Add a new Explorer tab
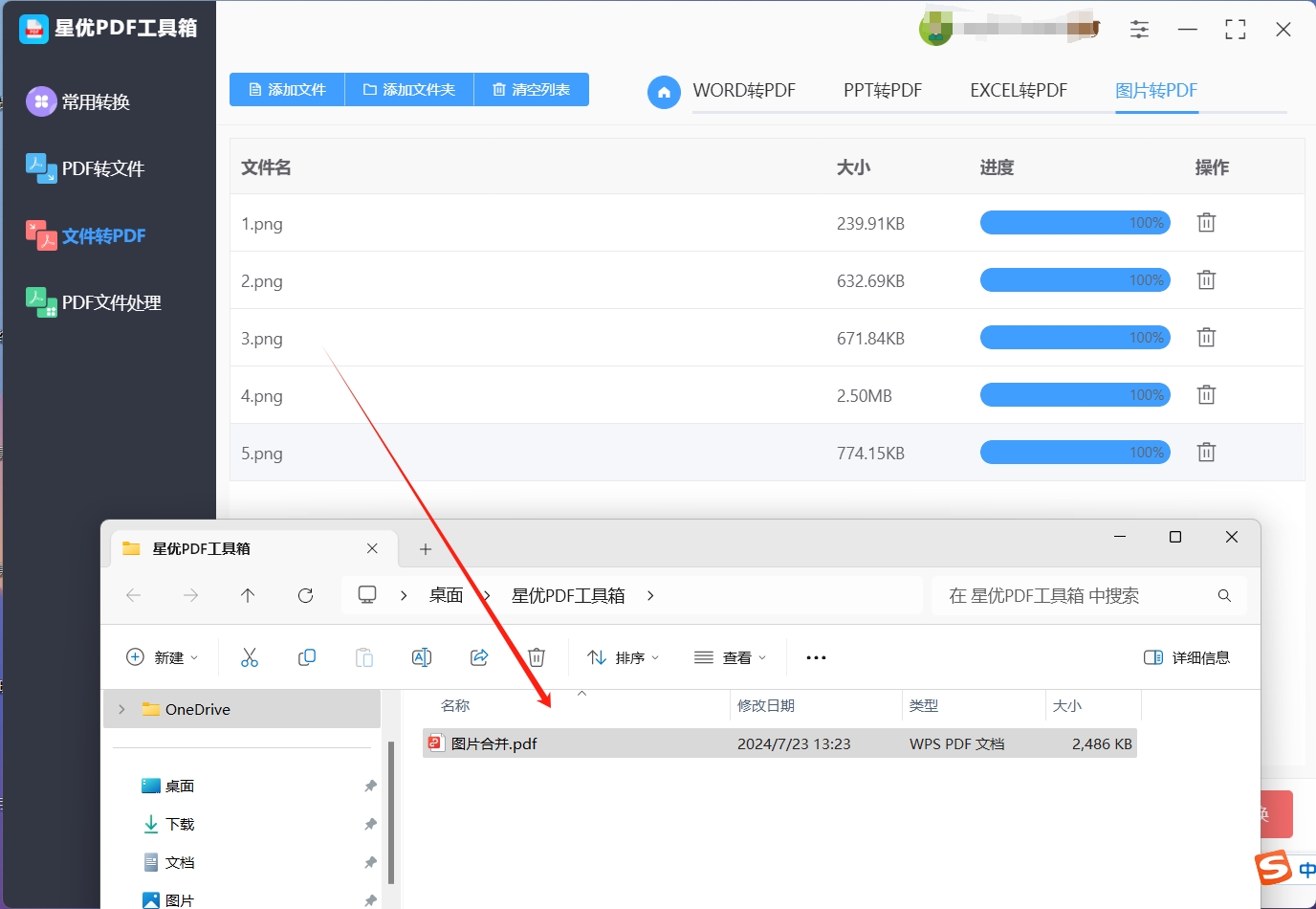This screenshot has width=1316, height=909. (x=426, y=549)
